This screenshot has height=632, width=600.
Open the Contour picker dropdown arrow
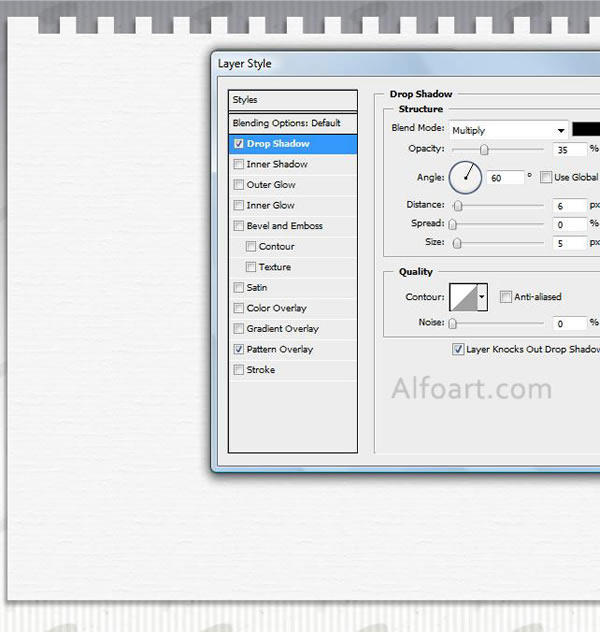(482, 297)
